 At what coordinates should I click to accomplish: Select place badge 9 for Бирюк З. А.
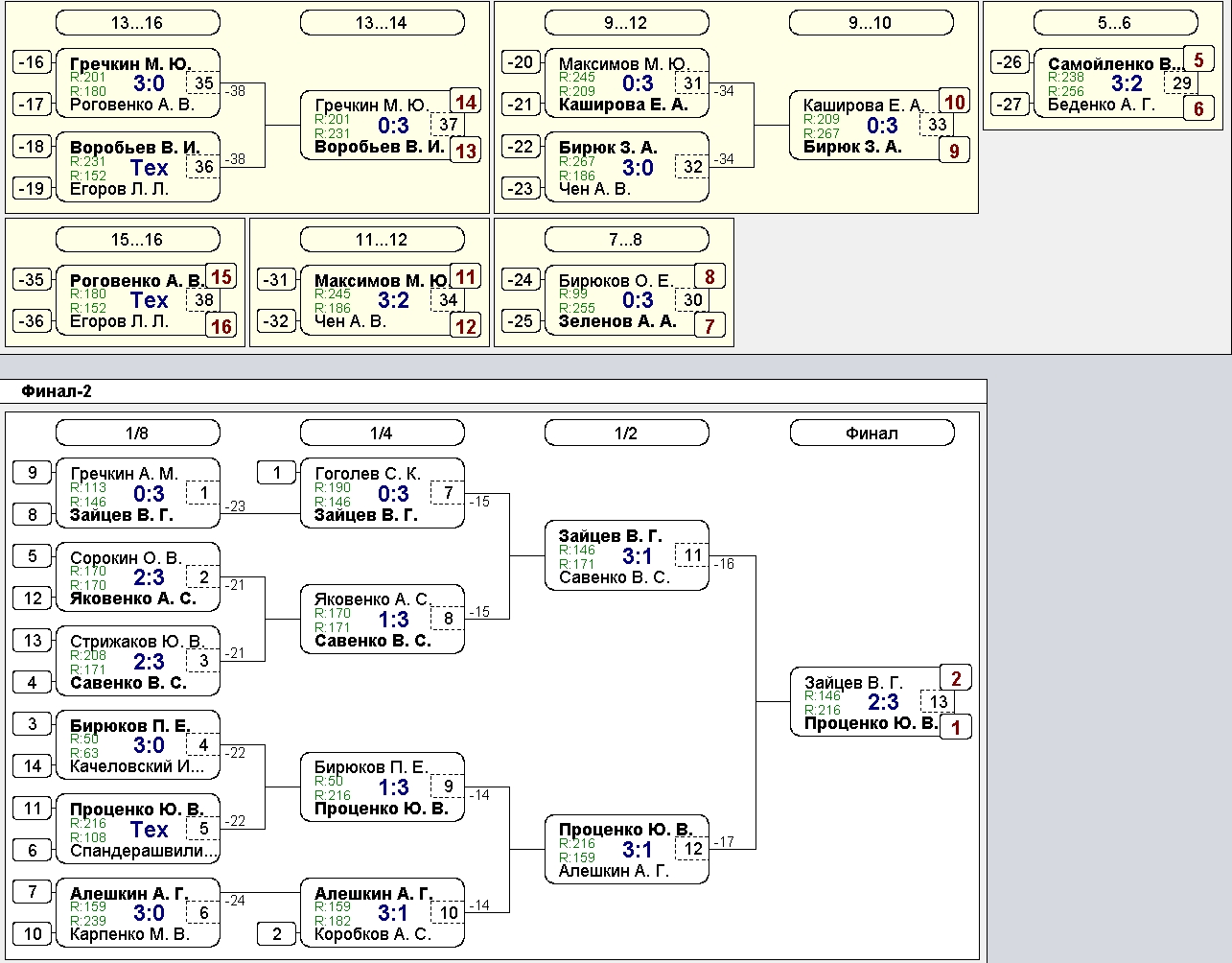(955, 151)
